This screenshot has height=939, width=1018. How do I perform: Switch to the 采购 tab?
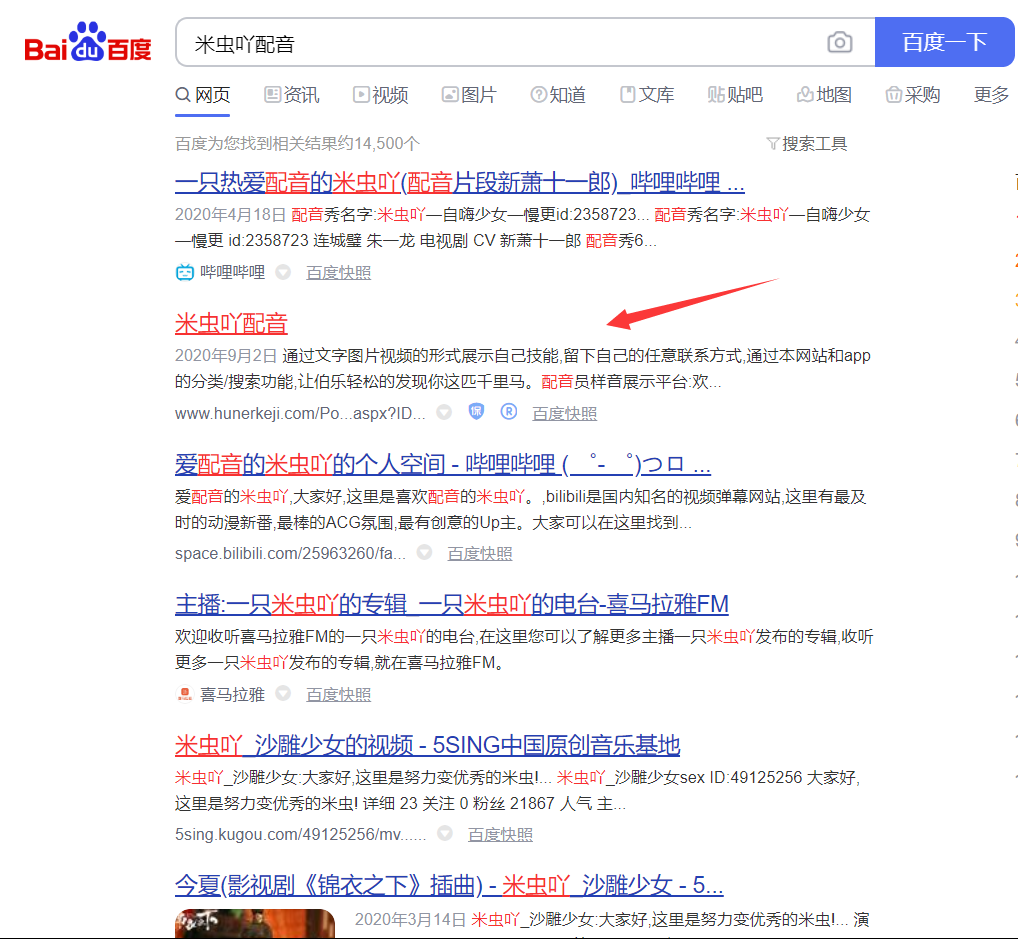coord(913,95)
